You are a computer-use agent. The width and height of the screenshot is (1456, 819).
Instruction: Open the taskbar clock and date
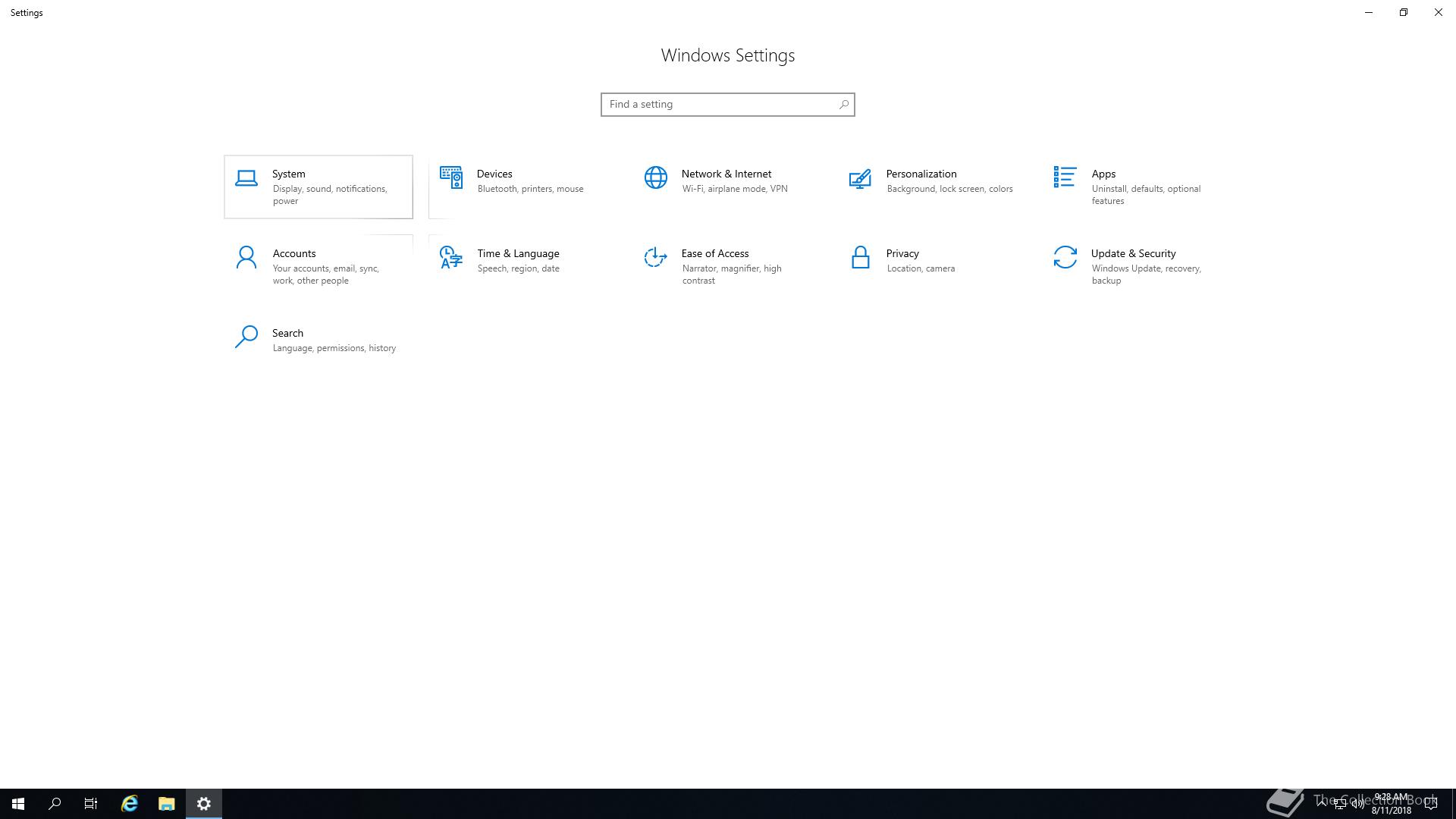pos(1390,804)
